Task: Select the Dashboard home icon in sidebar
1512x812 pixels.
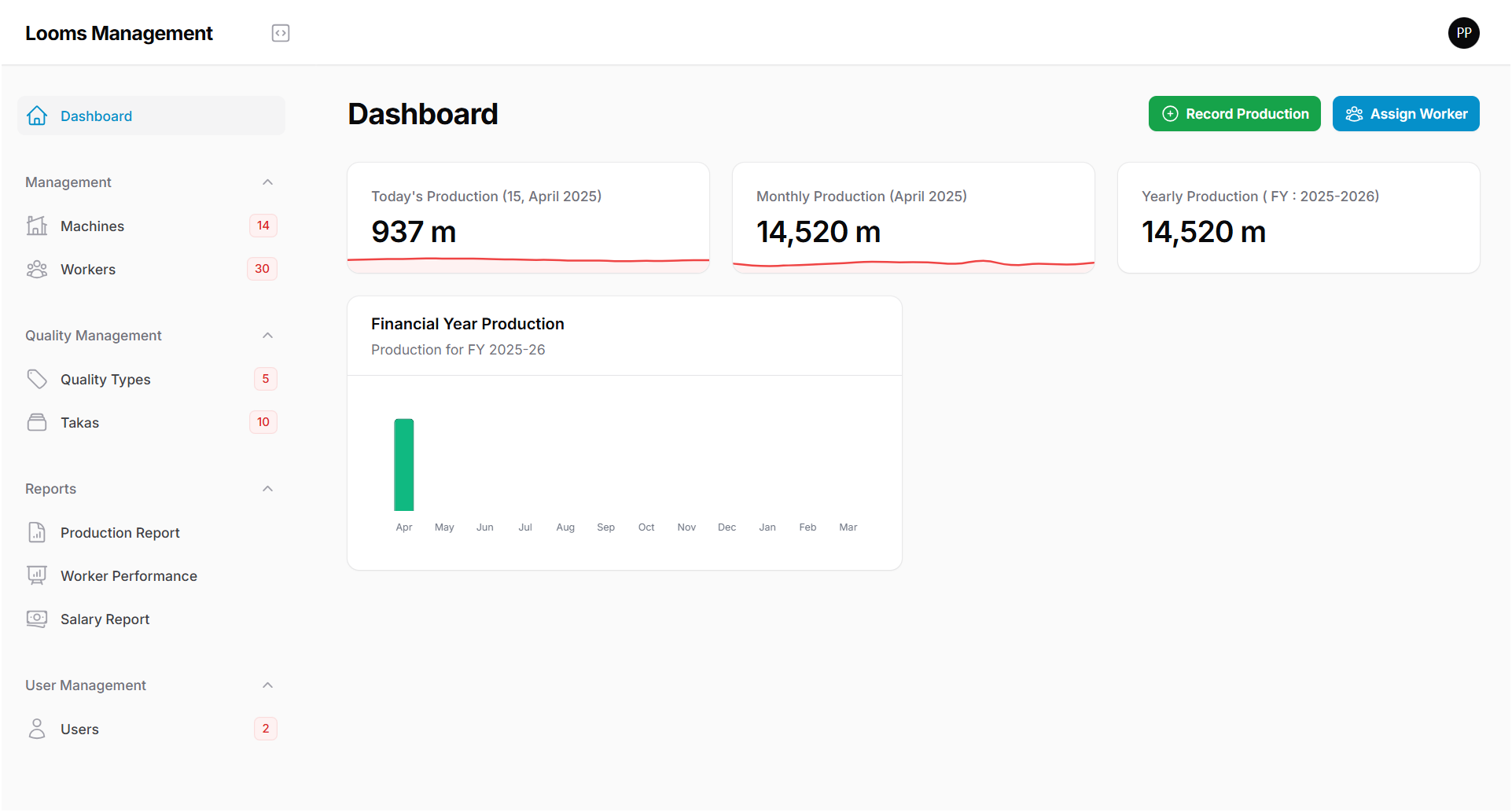Action: click(x=37, y=116)
